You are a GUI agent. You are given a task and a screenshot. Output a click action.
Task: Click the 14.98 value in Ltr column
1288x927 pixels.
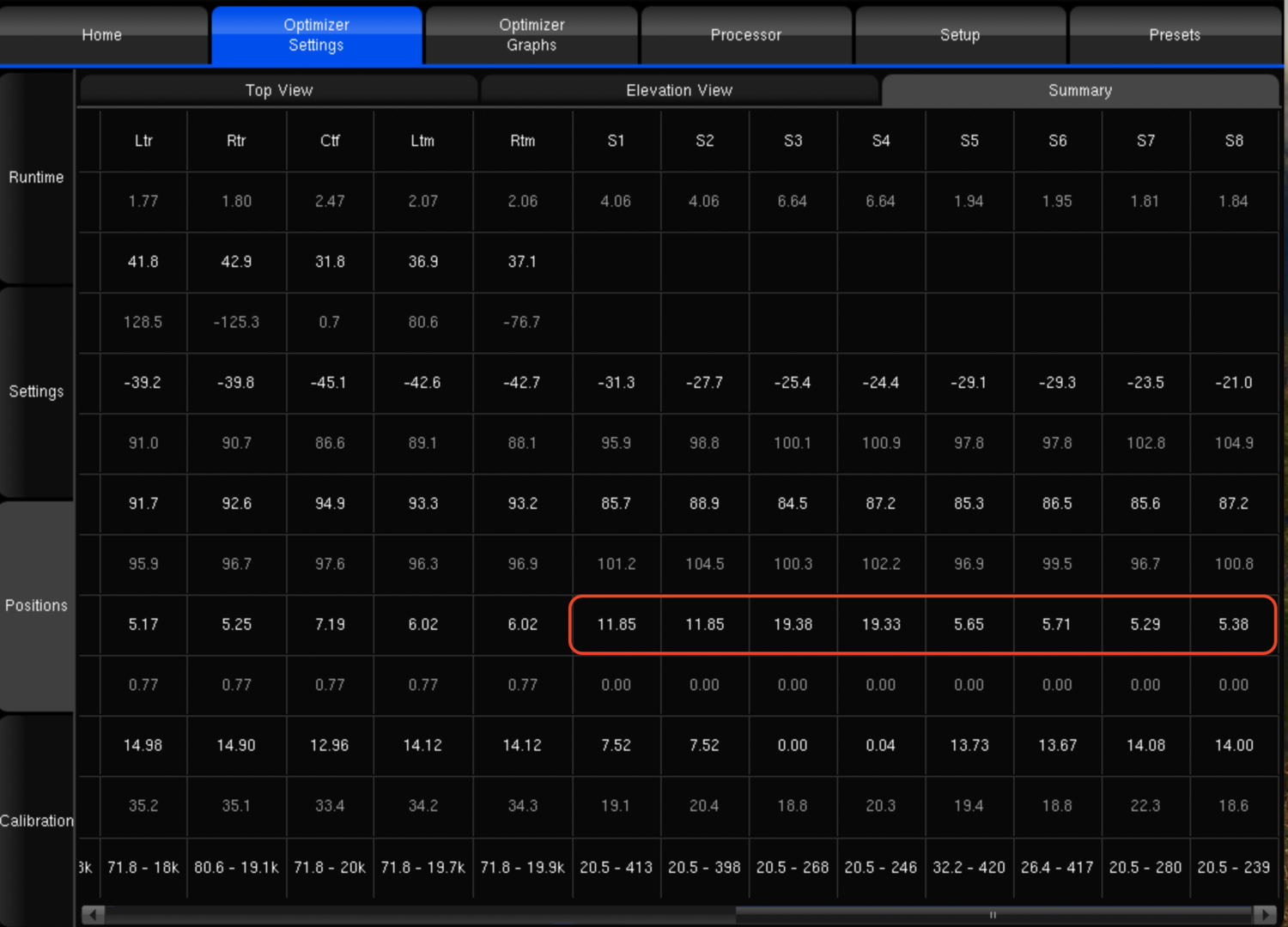click(x=143, y=746)
